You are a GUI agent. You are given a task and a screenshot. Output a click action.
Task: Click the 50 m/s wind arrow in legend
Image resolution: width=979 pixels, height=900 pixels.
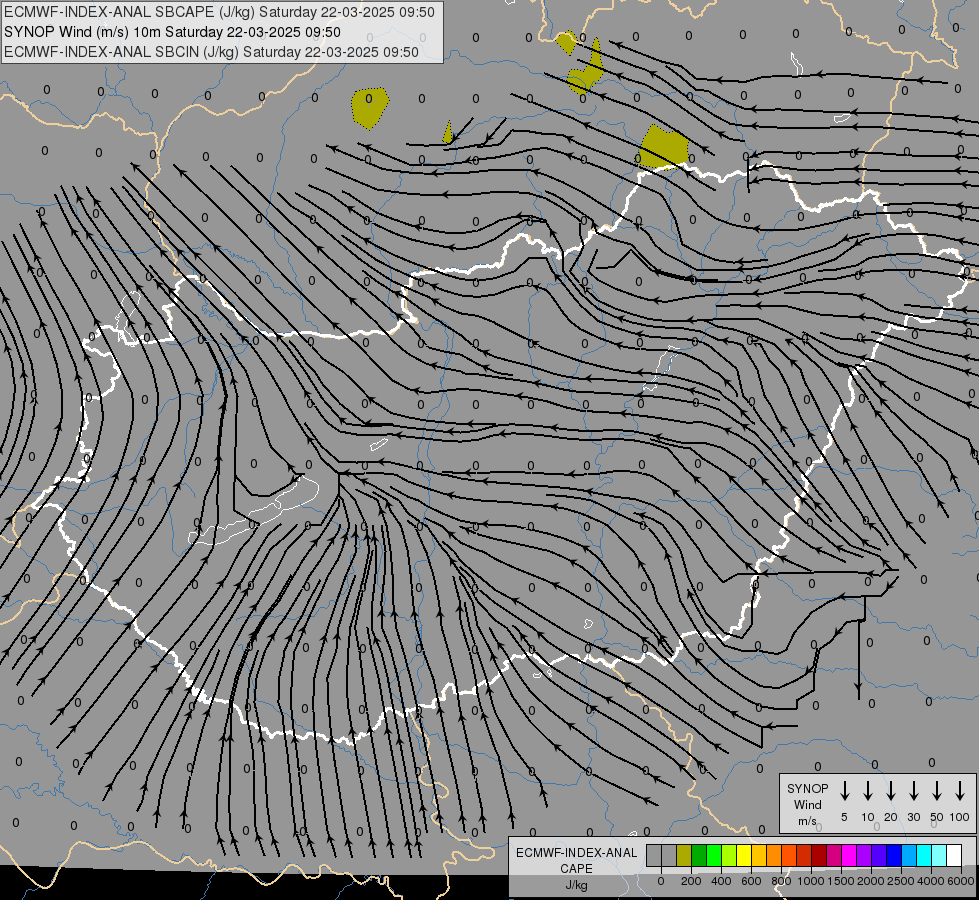(937, 791)
